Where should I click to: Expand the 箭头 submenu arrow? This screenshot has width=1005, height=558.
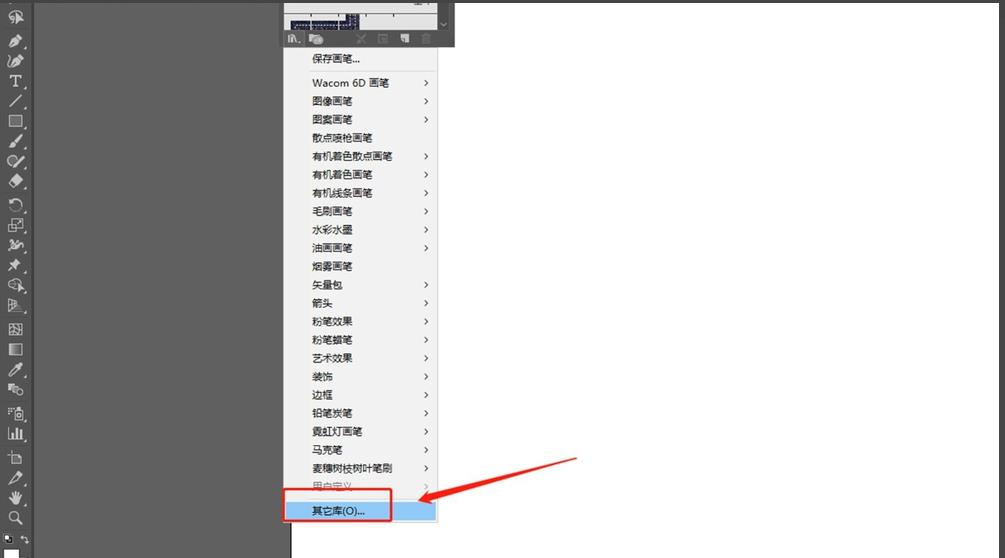[x=426, y=303]
